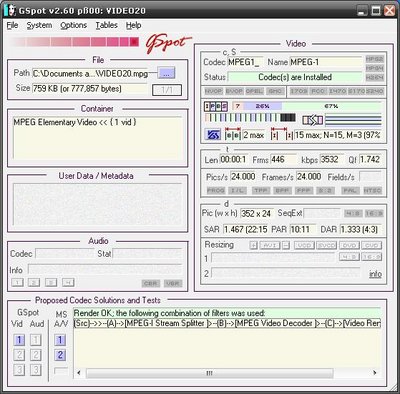Click the info link in Resizing section
The width and height of the screenshot is (400, 394).
pyautogui.click(x=375, y=274)
